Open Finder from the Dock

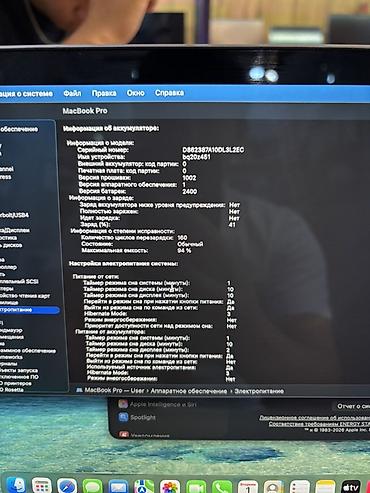pos(16,486)
